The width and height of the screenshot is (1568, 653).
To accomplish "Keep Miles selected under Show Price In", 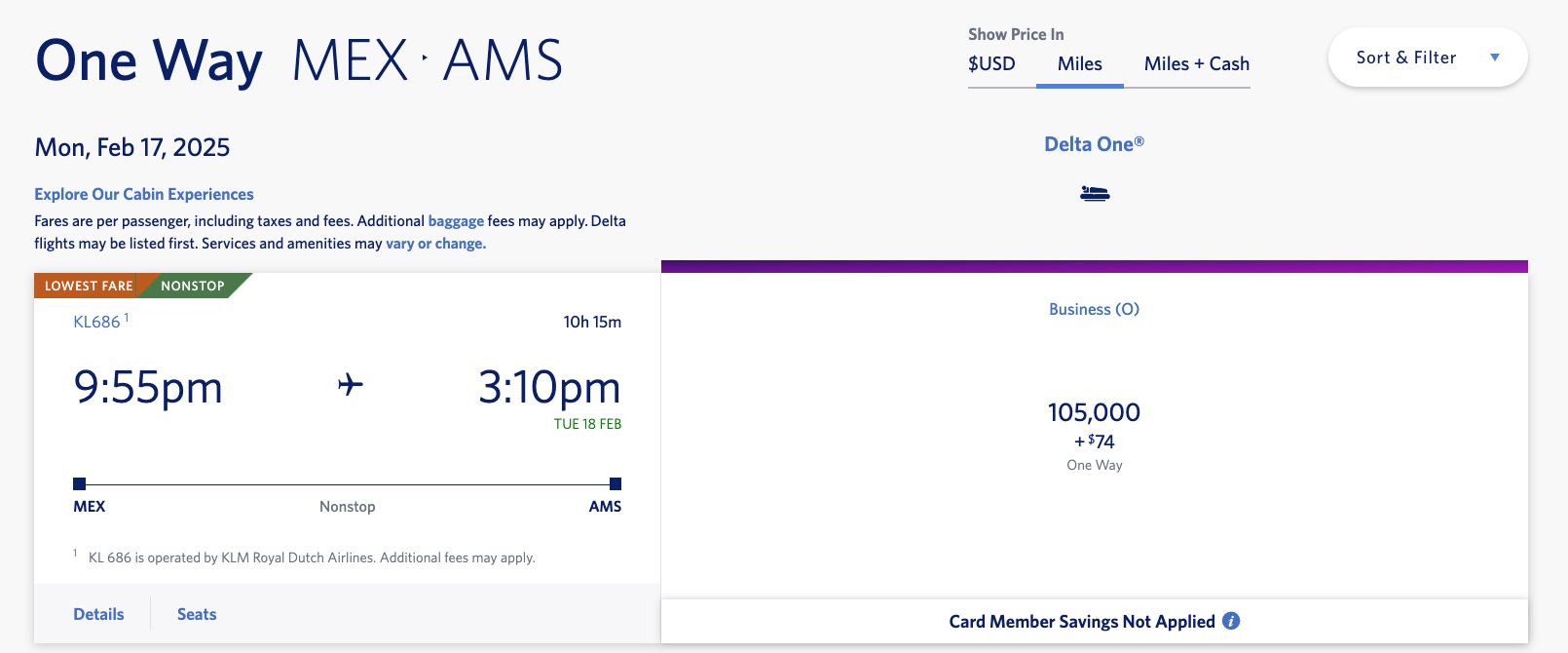I will coord(1079,64).
